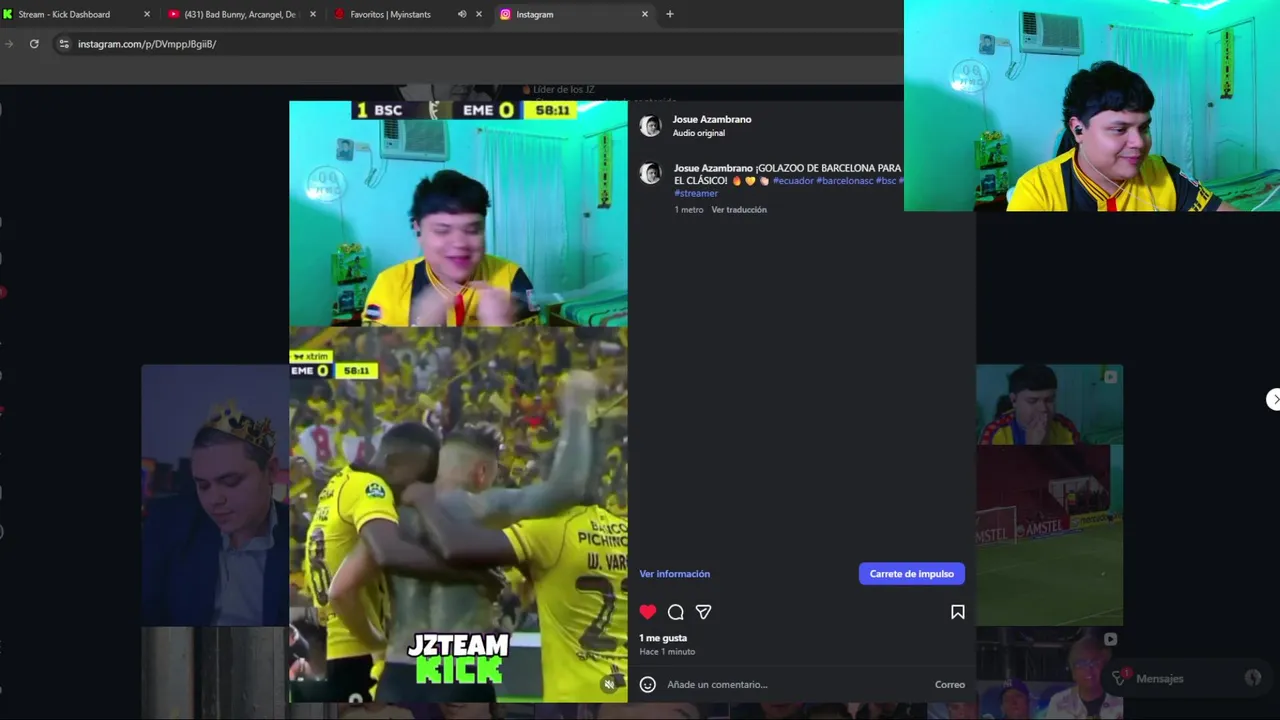Close the Bad Bunny YouTube tab
1280x720 pixels.
click(x=313, y=14)
